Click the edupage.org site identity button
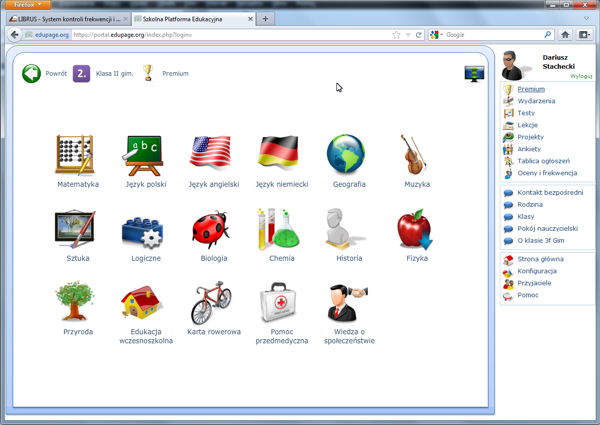This screenshot has height=425, width=600. pyautogui.click(x=47, y=35)
